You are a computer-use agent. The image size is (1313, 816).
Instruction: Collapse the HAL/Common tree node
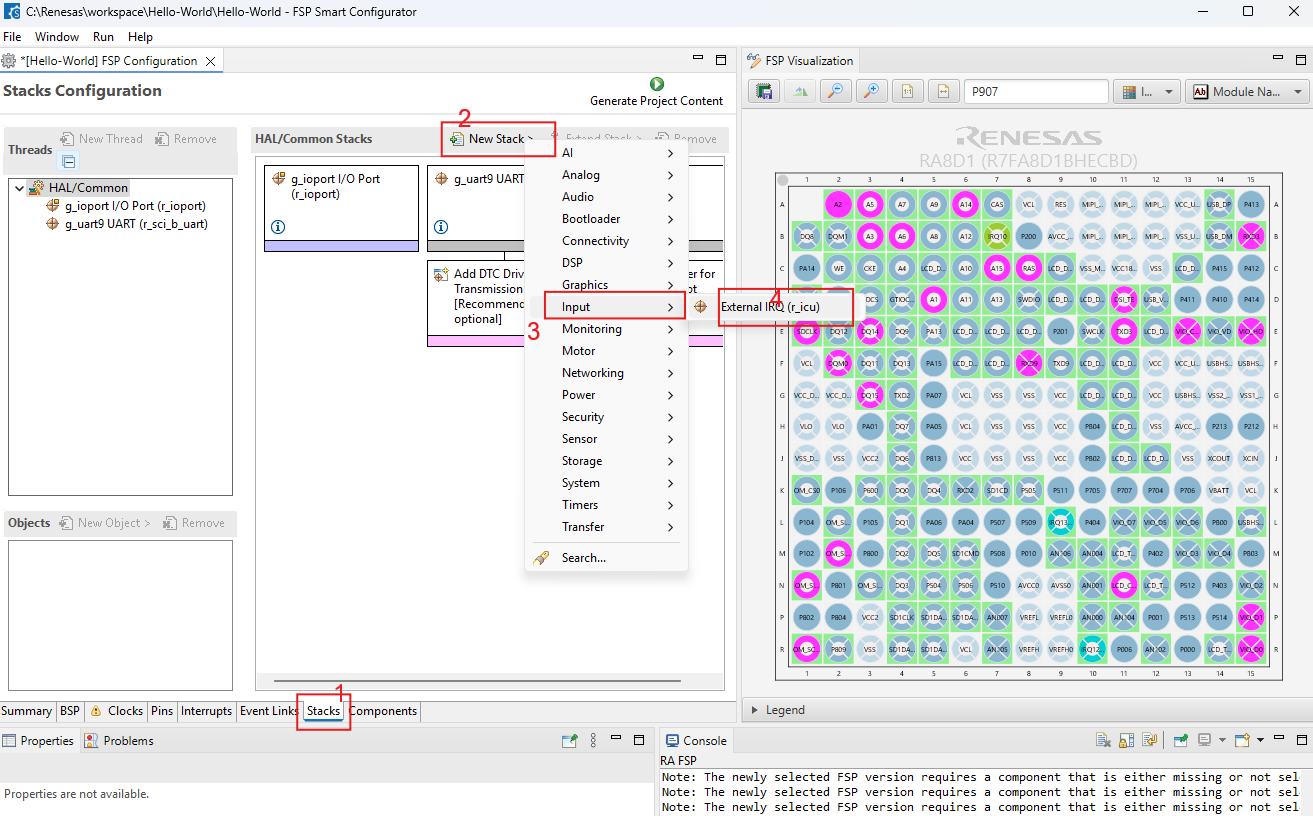pyautogui.click(x=20, y=188)
